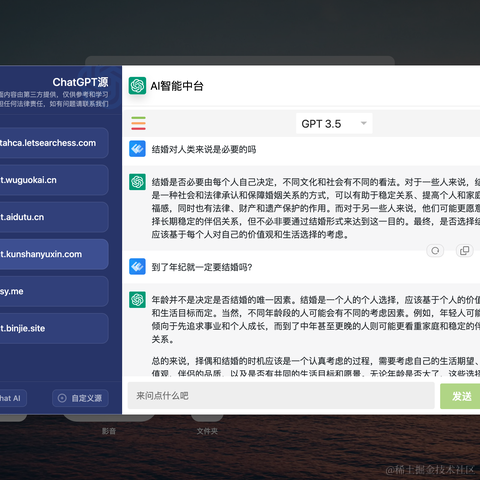Select t.aidutu.cn source
The height and width of the screenshot is (480, 480).
(x=53, y=217)
